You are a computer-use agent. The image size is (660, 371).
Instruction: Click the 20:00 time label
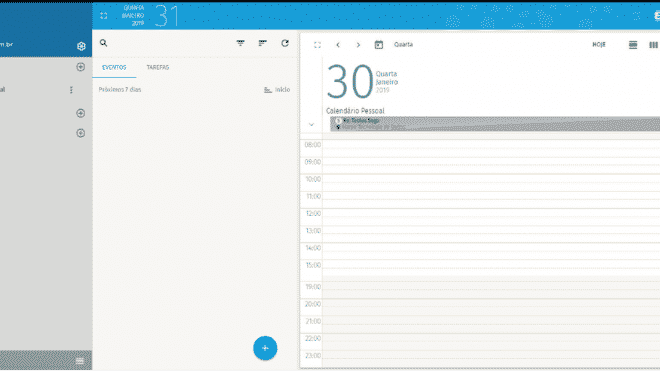(x=313, y=304)
